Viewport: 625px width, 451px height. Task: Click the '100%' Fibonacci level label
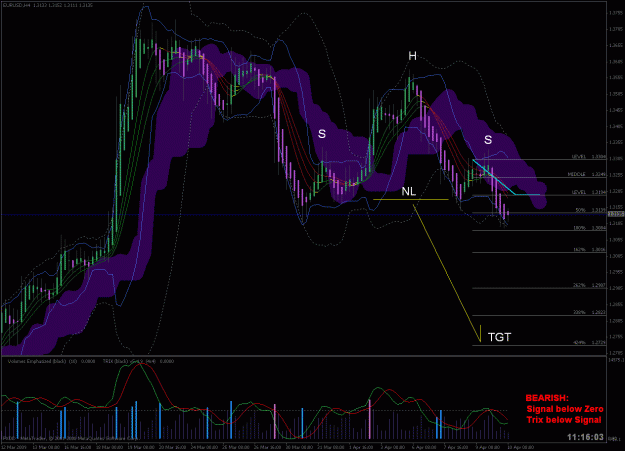(580, 228)
